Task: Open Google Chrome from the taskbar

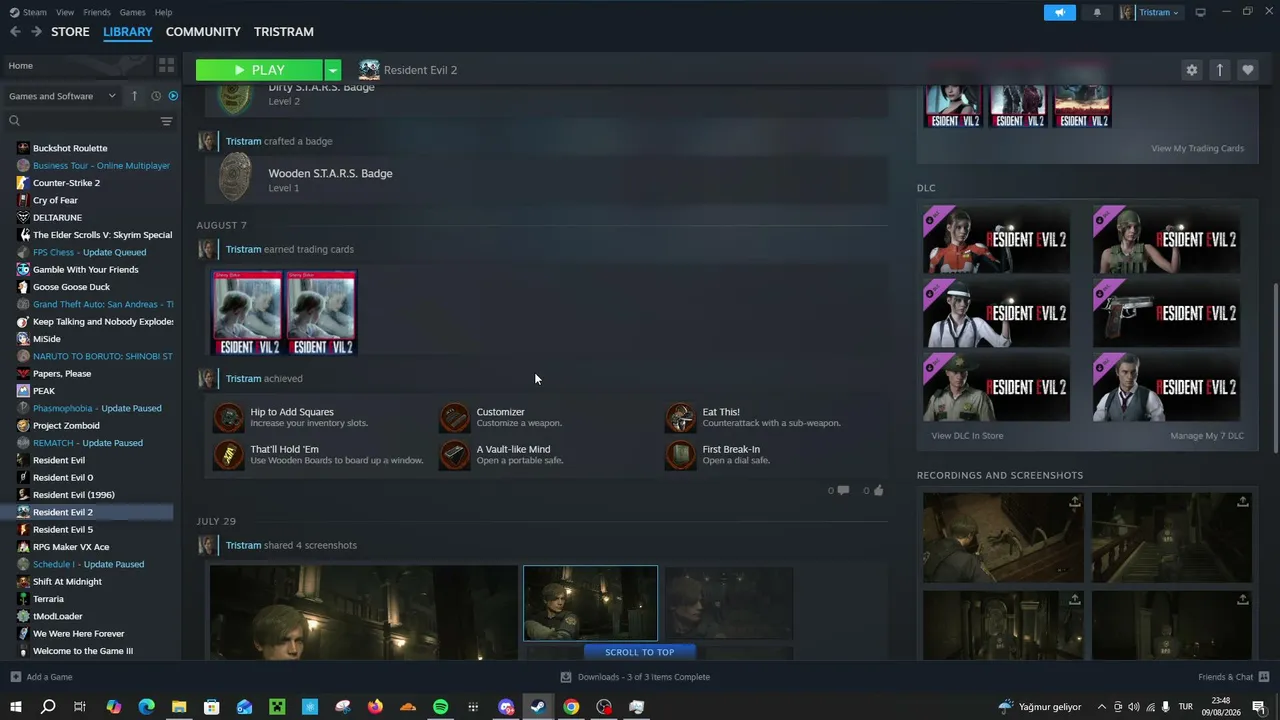Action: (571, 707)
